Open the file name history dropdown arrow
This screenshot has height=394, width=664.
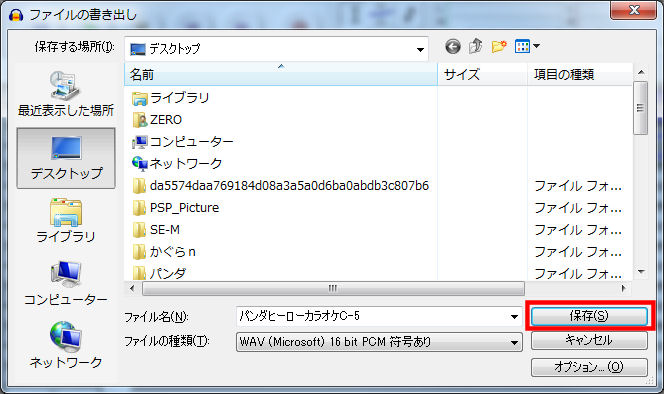click(514, 316)
